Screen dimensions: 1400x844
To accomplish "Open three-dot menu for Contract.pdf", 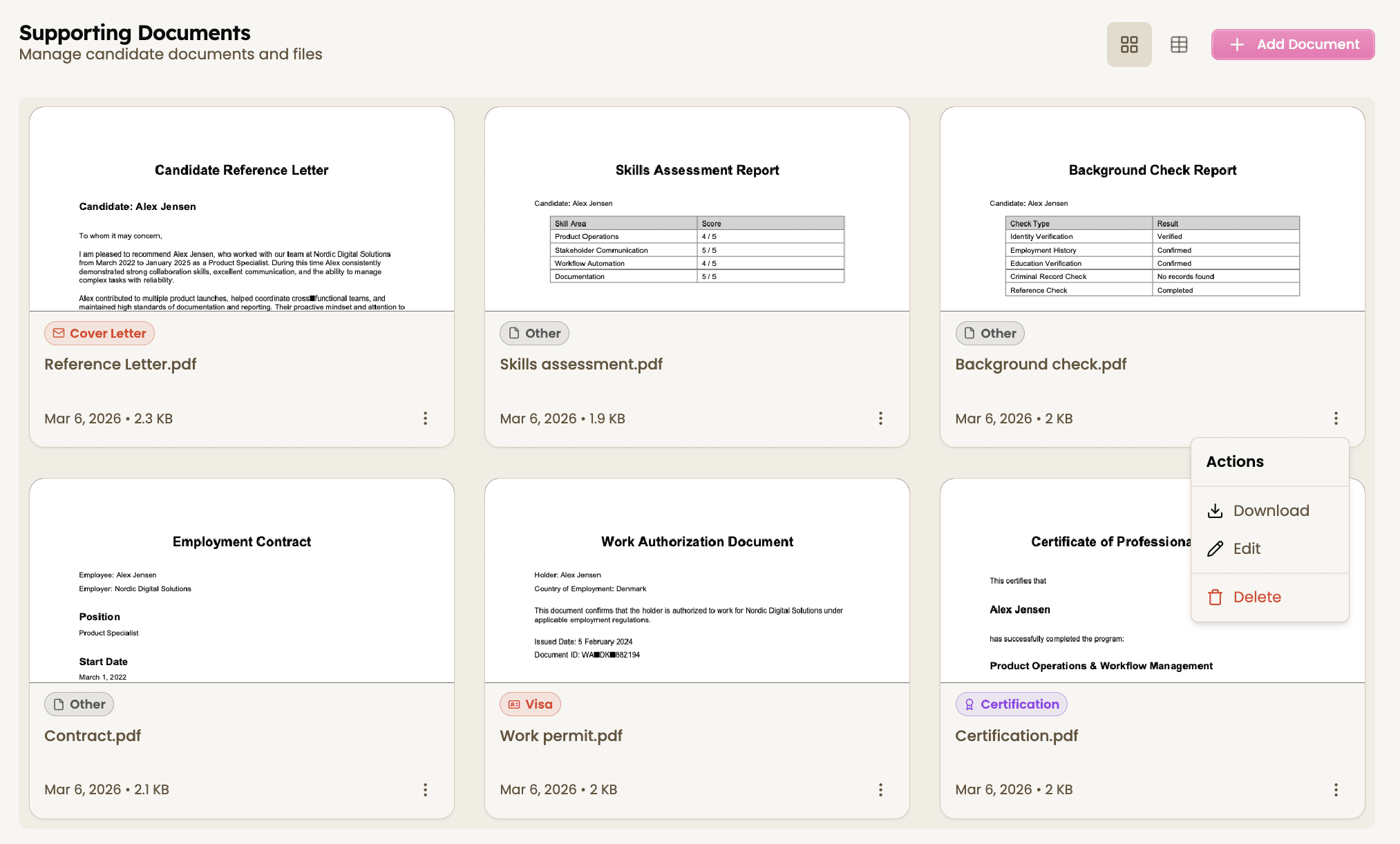I will point(425,789).
